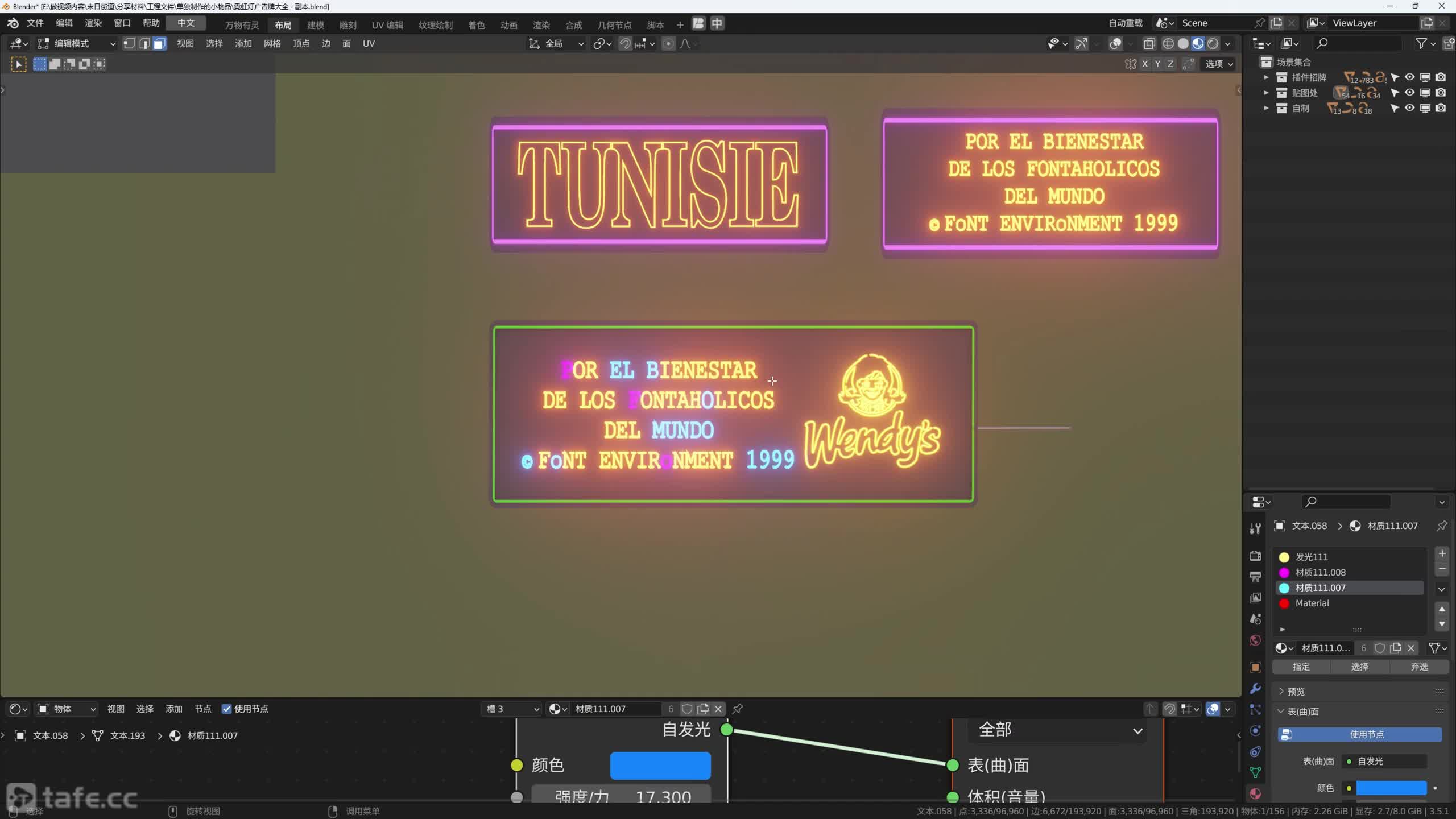This screenshot has height=819, width=1456.
Task: Click the 使用节点 button in surface panel
Action: point(1360,734)
